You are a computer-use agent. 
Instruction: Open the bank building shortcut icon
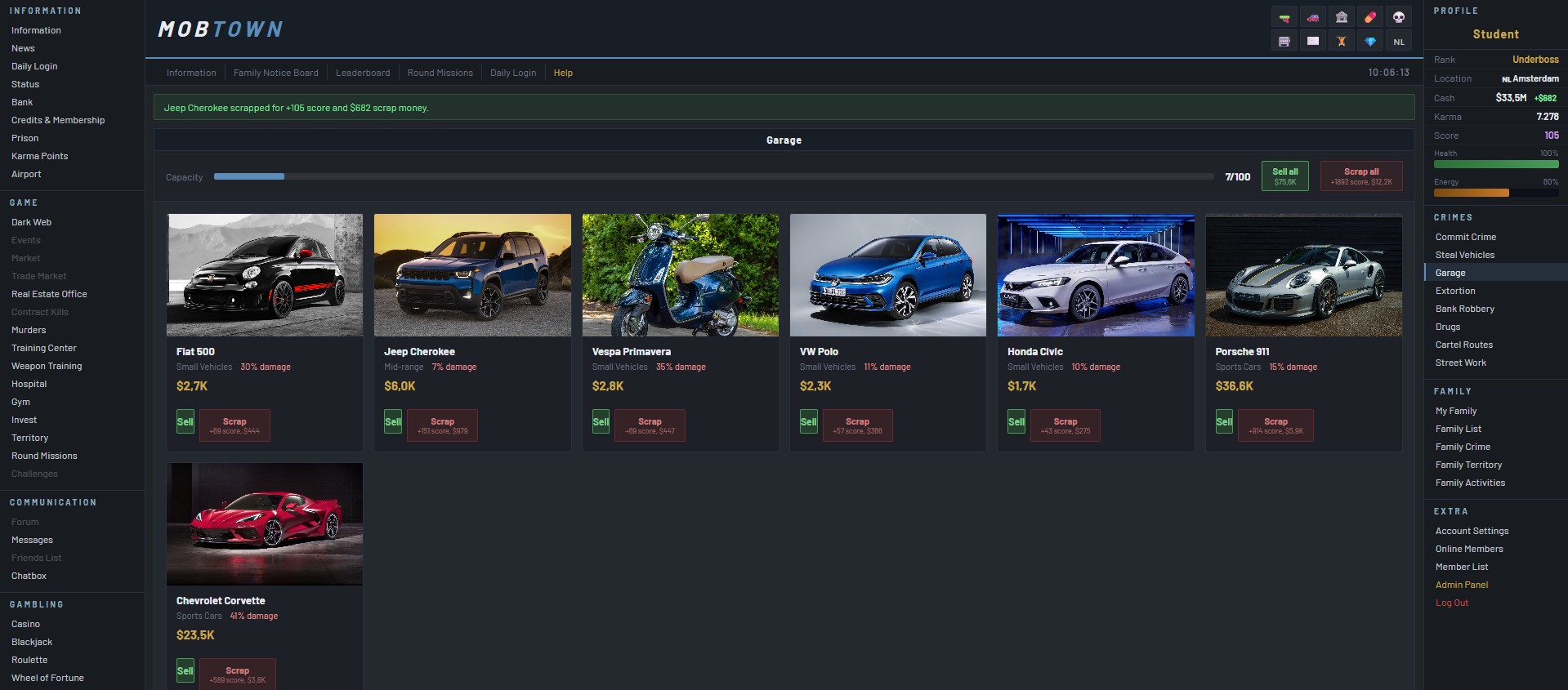[x=1341, y=17]
